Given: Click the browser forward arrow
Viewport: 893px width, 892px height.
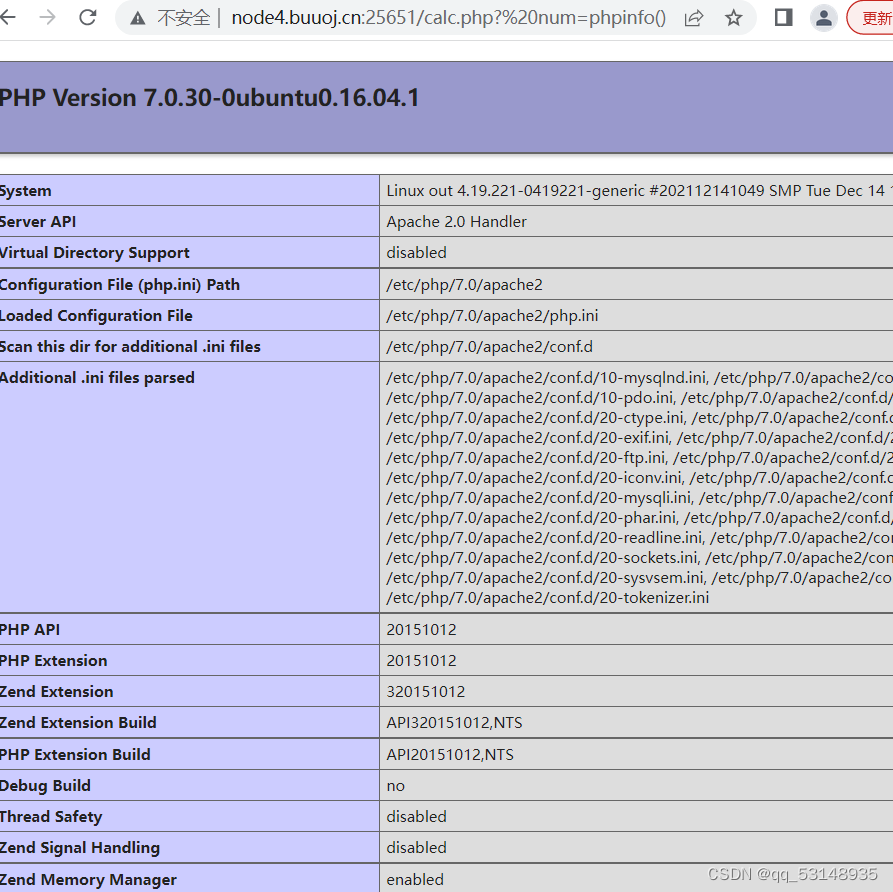Looking at the screenshot, I should click(x=48, y=18).
